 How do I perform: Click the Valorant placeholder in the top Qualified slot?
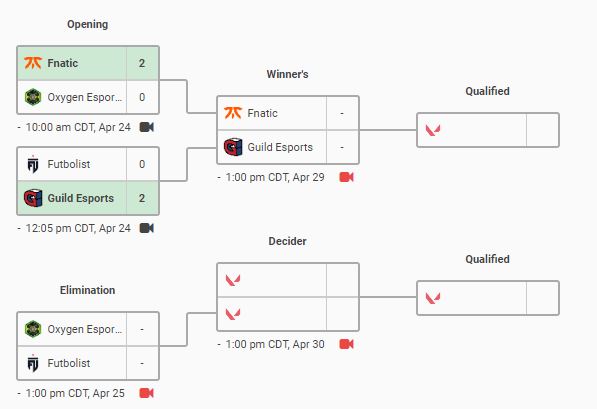(433, 130)
